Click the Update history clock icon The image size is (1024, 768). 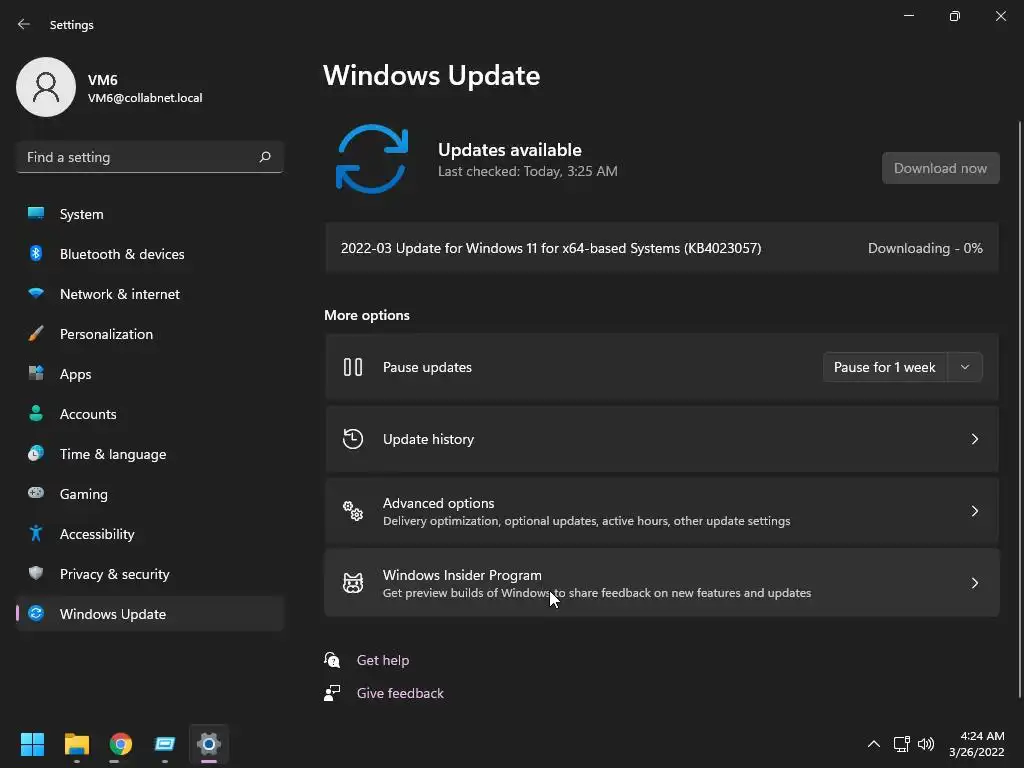pyautogui.click(x=353, y=439)
